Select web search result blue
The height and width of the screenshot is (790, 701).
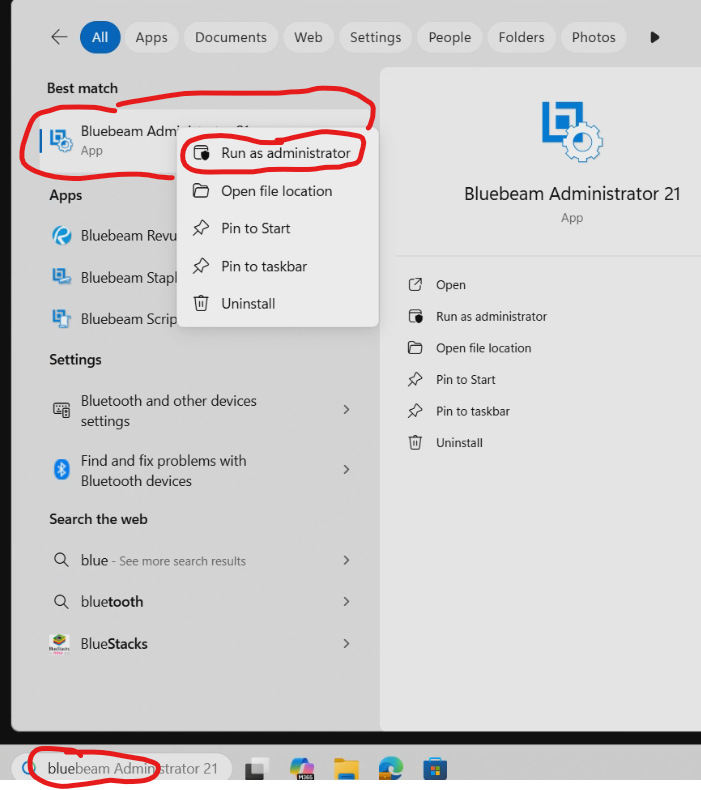203,560
